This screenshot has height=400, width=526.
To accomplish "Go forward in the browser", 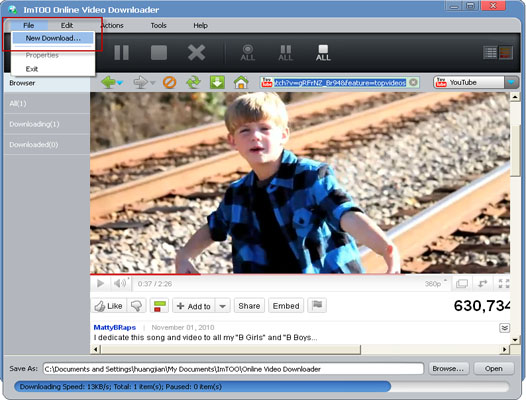I will pyautogui.click(x=140, y=82).
